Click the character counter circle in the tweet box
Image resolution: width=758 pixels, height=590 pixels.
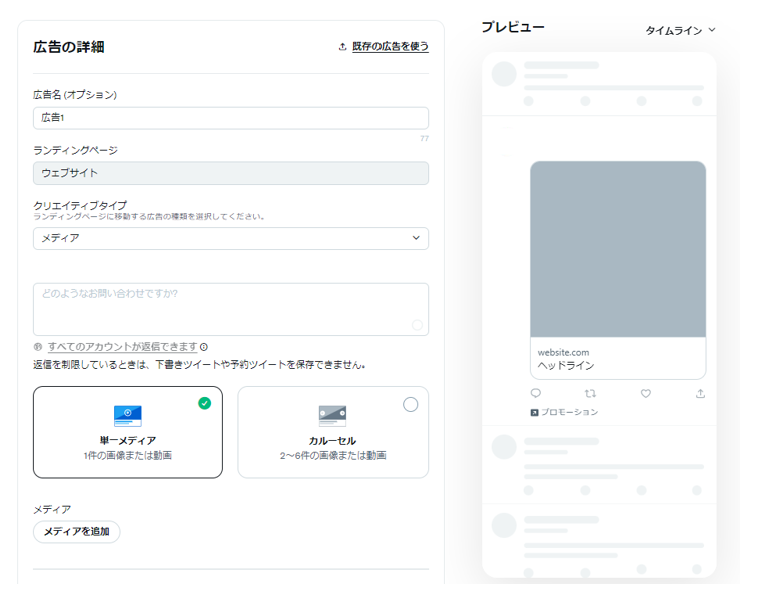417,325
